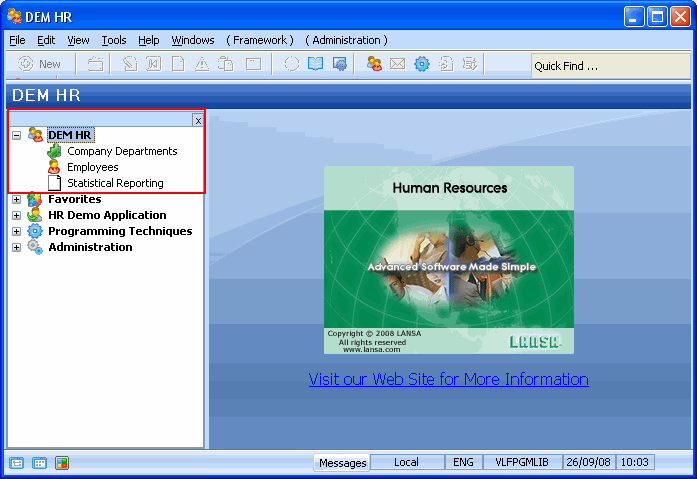
Task: Click the first status bar window icon
Action: (x=16, y=463)
